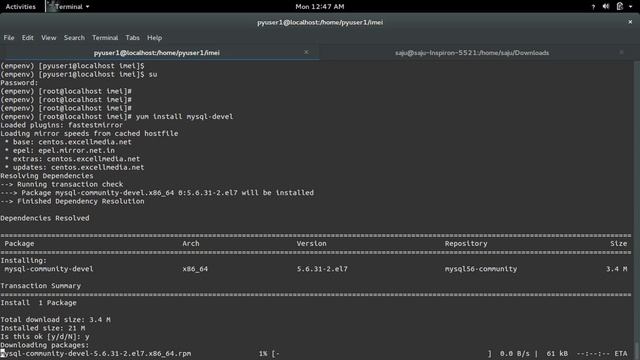This screenshot has height=360, width=640.
Task: Click the 'Finished Dependency Resolution' line
Action: pos(72,201)
